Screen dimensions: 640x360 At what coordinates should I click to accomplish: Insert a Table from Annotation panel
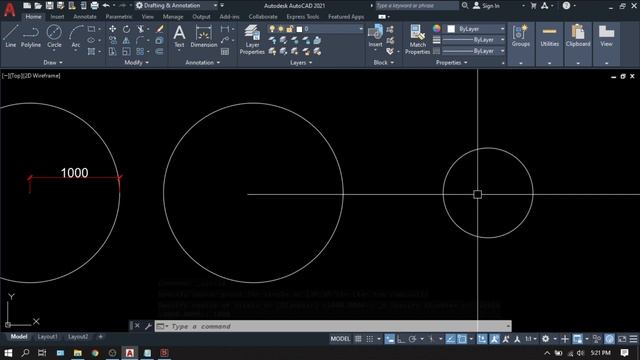click(225, 52)
